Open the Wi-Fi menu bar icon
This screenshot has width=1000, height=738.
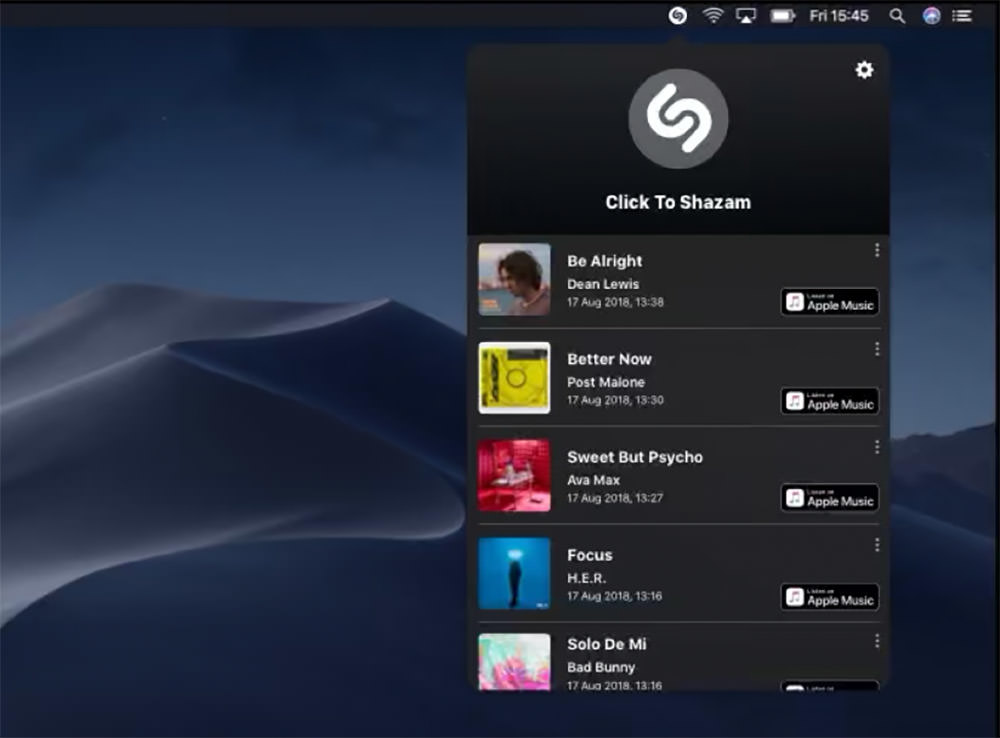tap(712, 15)
